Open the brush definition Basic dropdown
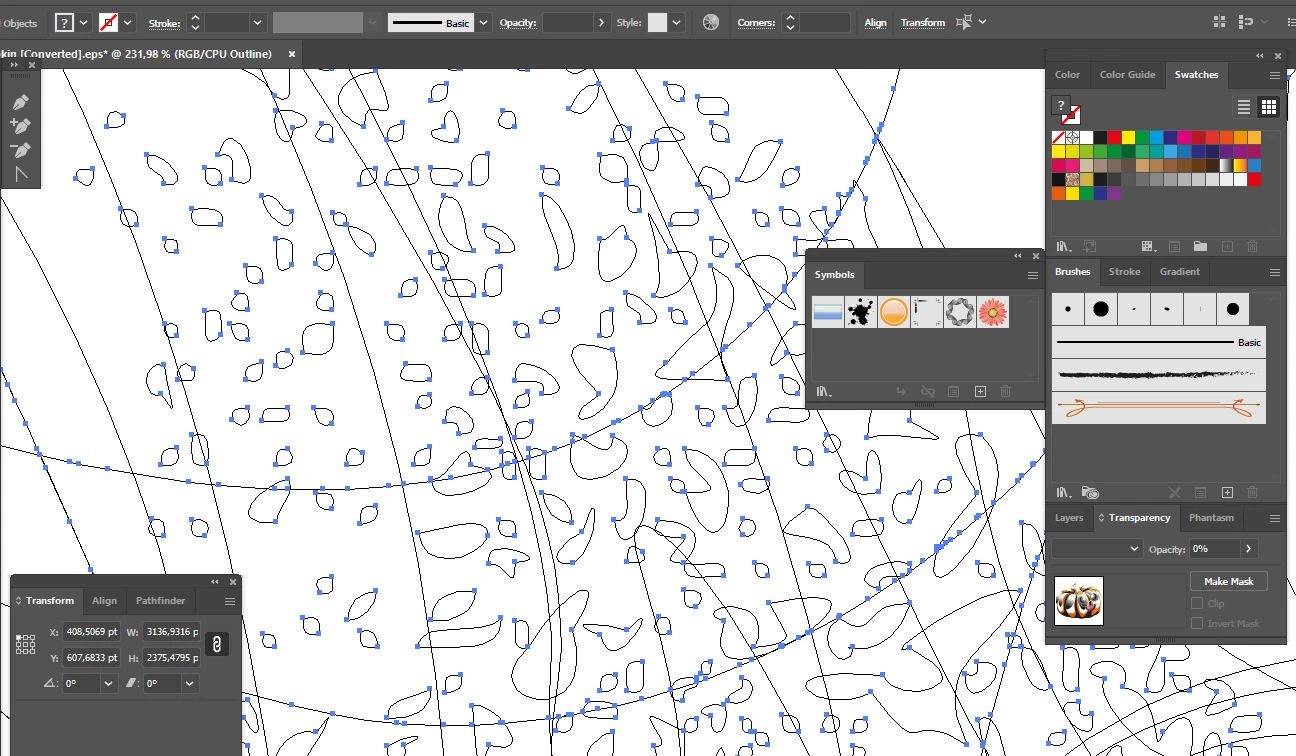This screenshot has height=756, width=1296. 484,22
